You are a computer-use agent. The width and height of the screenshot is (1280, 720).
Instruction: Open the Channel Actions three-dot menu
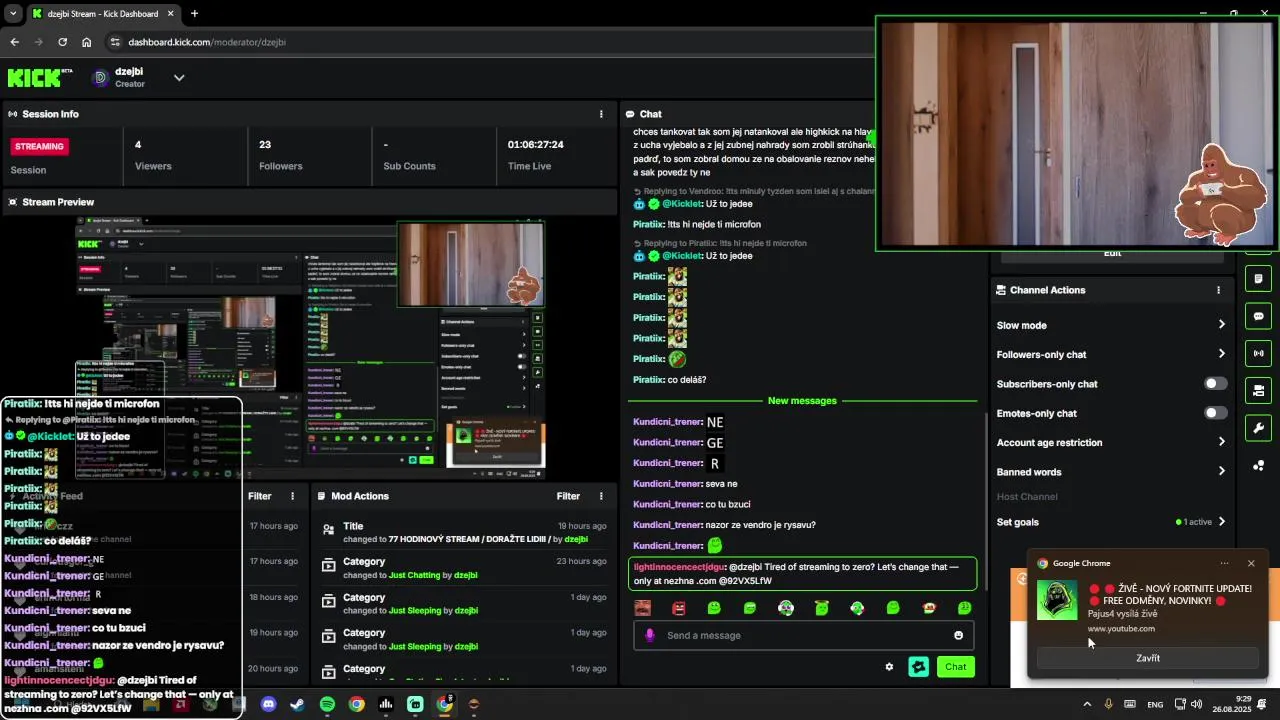tap(1218, 290)
